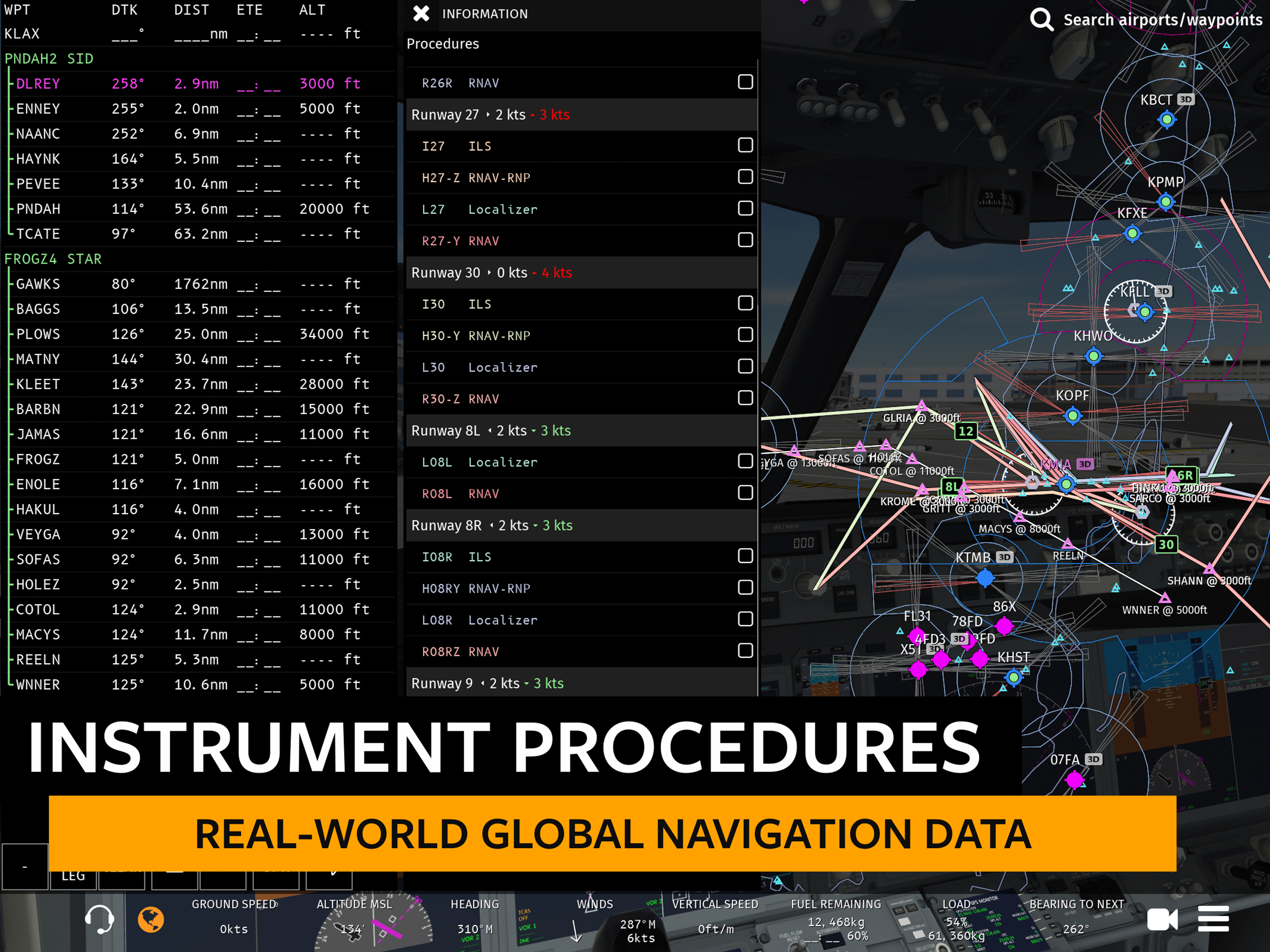Open the hamburger menu icon
This screenshot has width=1270, height=952.
tap(1213, 919)
